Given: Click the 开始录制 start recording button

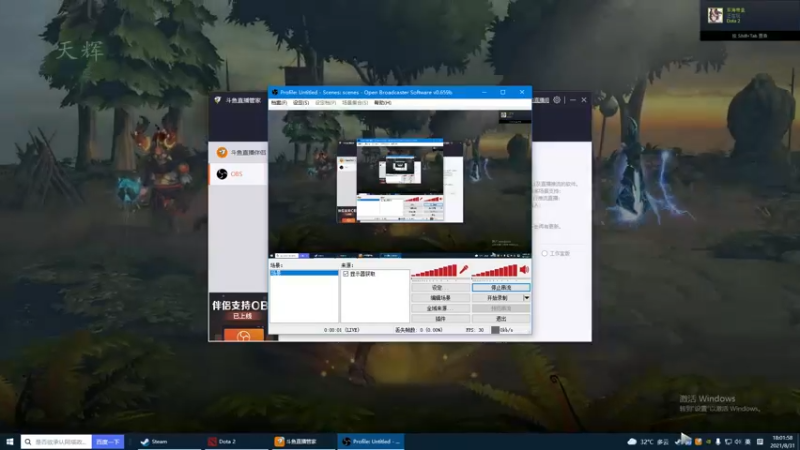Looking at the screenshot, I should click(497, 298).
